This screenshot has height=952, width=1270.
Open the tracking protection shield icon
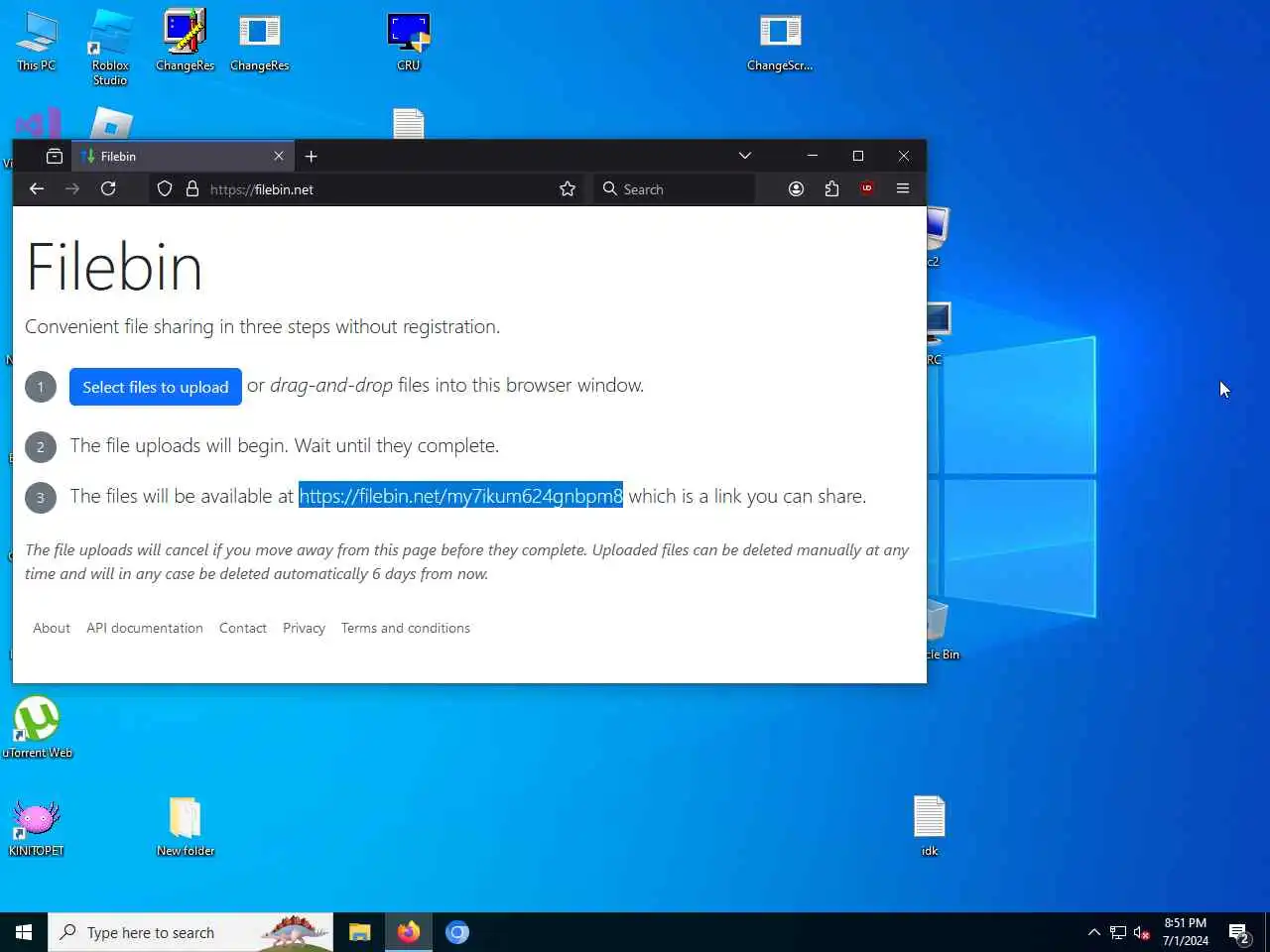165,188
